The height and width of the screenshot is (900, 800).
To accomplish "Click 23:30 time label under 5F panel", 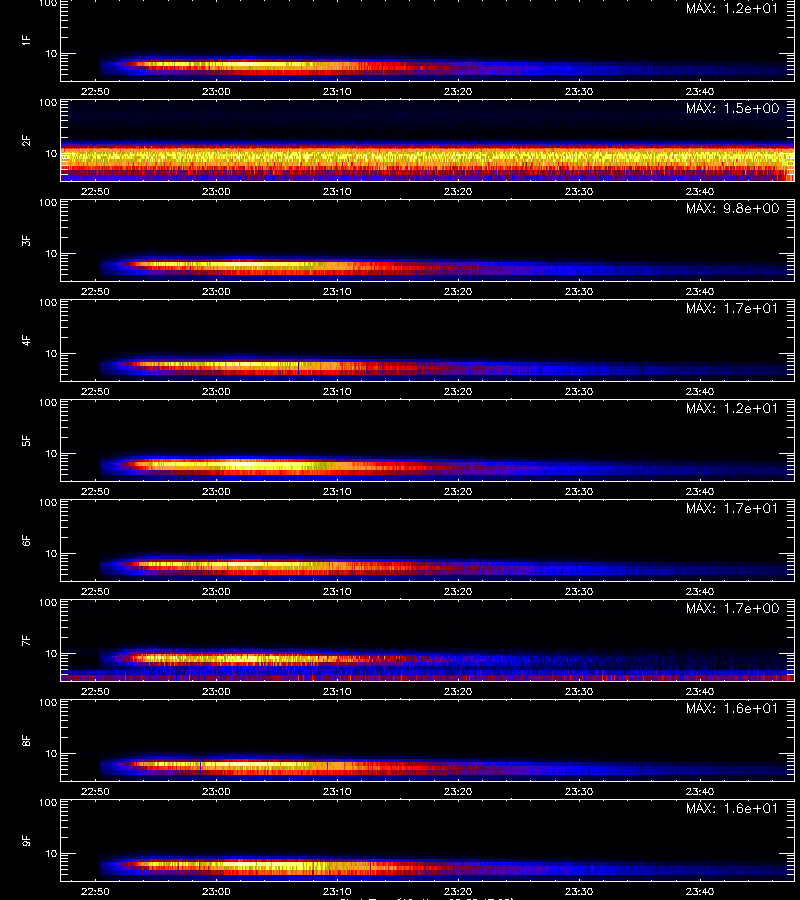I will pos(579,491).
